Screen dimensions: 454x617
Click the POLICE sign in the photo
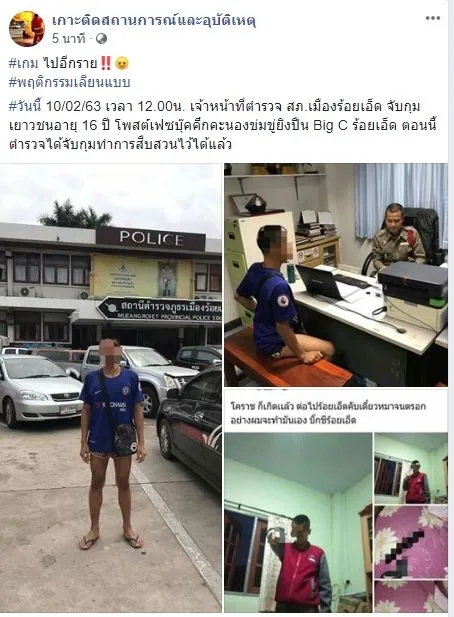click(151, 238)
